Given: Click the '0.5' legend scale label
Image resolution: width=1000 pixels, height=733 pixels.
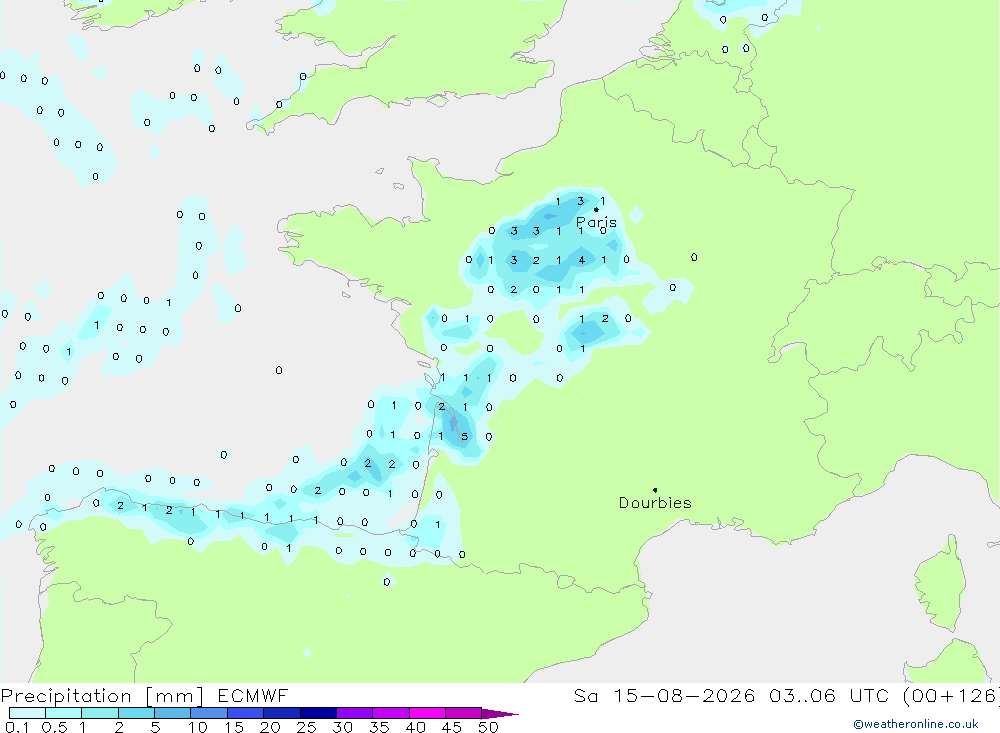Looking at the screenshot, I should (x=54, y=727).
